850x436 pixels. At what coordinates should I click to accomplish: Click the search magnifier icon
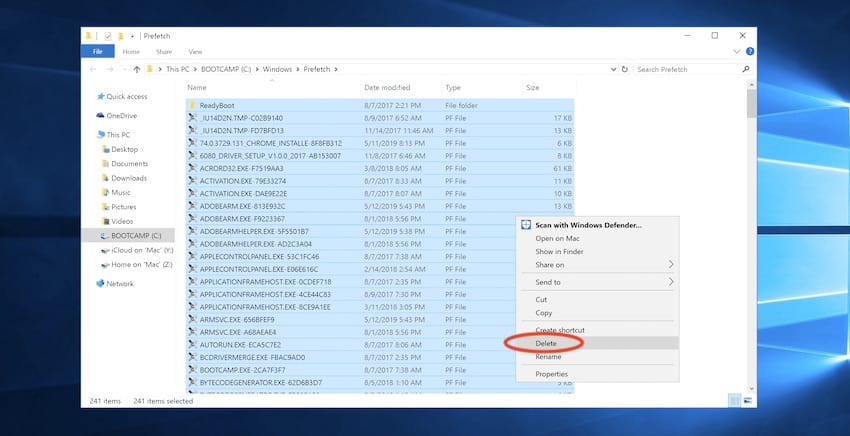(x=746, y=69)
